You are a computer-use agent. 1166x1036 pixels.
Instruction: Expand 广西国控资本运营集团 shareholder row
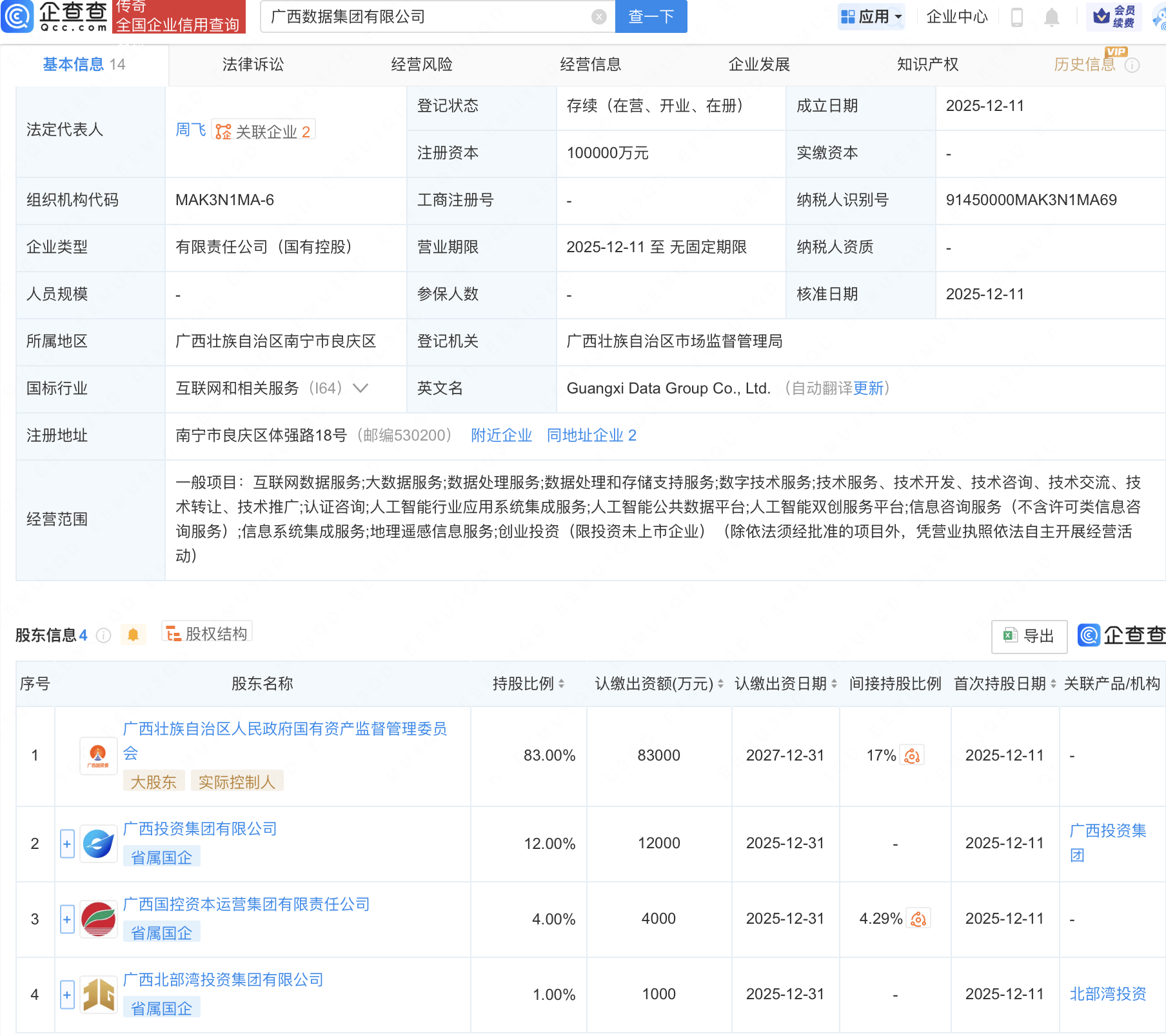[67, 919]
